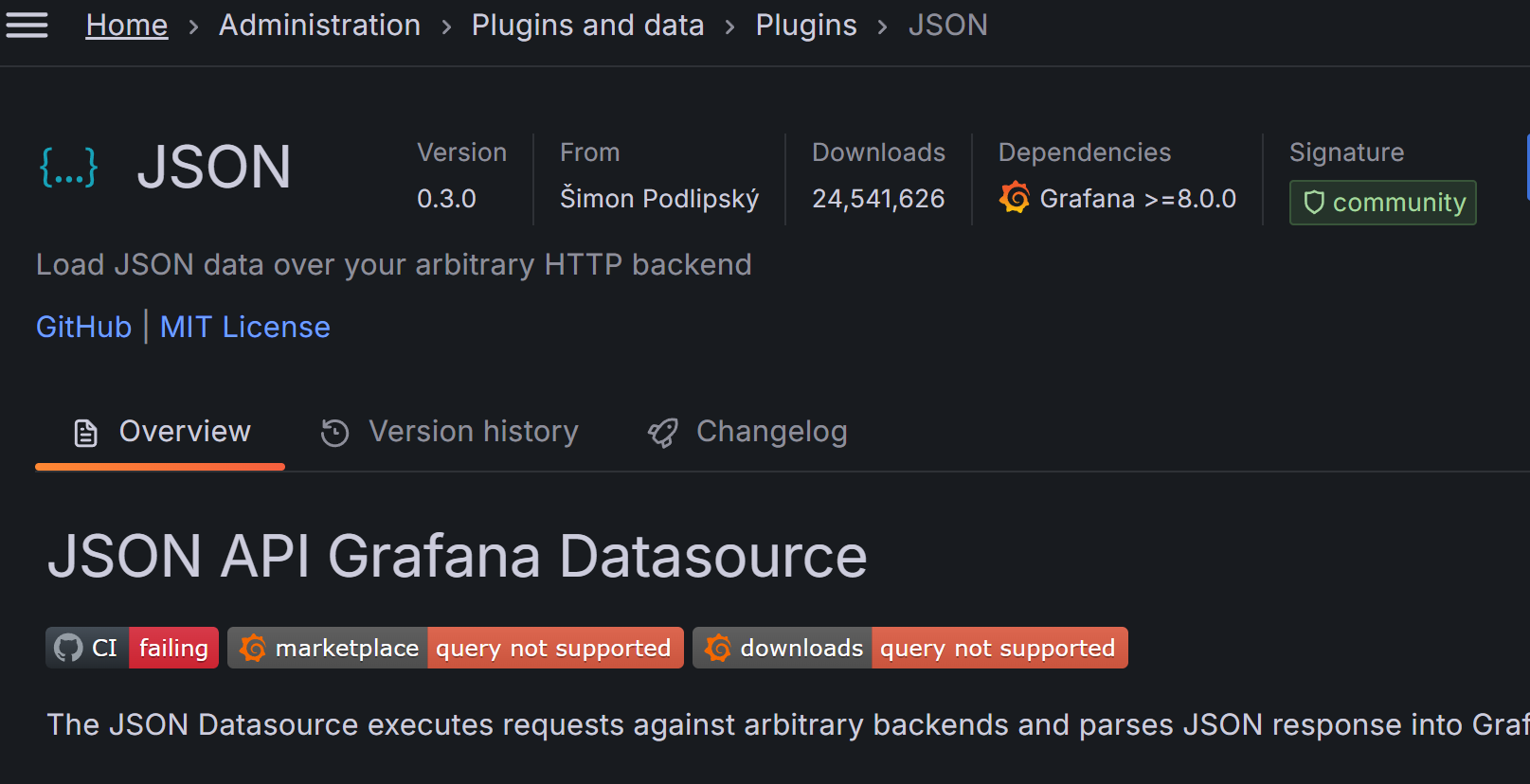Click the plugin description Load JSON data text
The width and height of the screenshot is (1530, 784).
click(x=394, y=265)
